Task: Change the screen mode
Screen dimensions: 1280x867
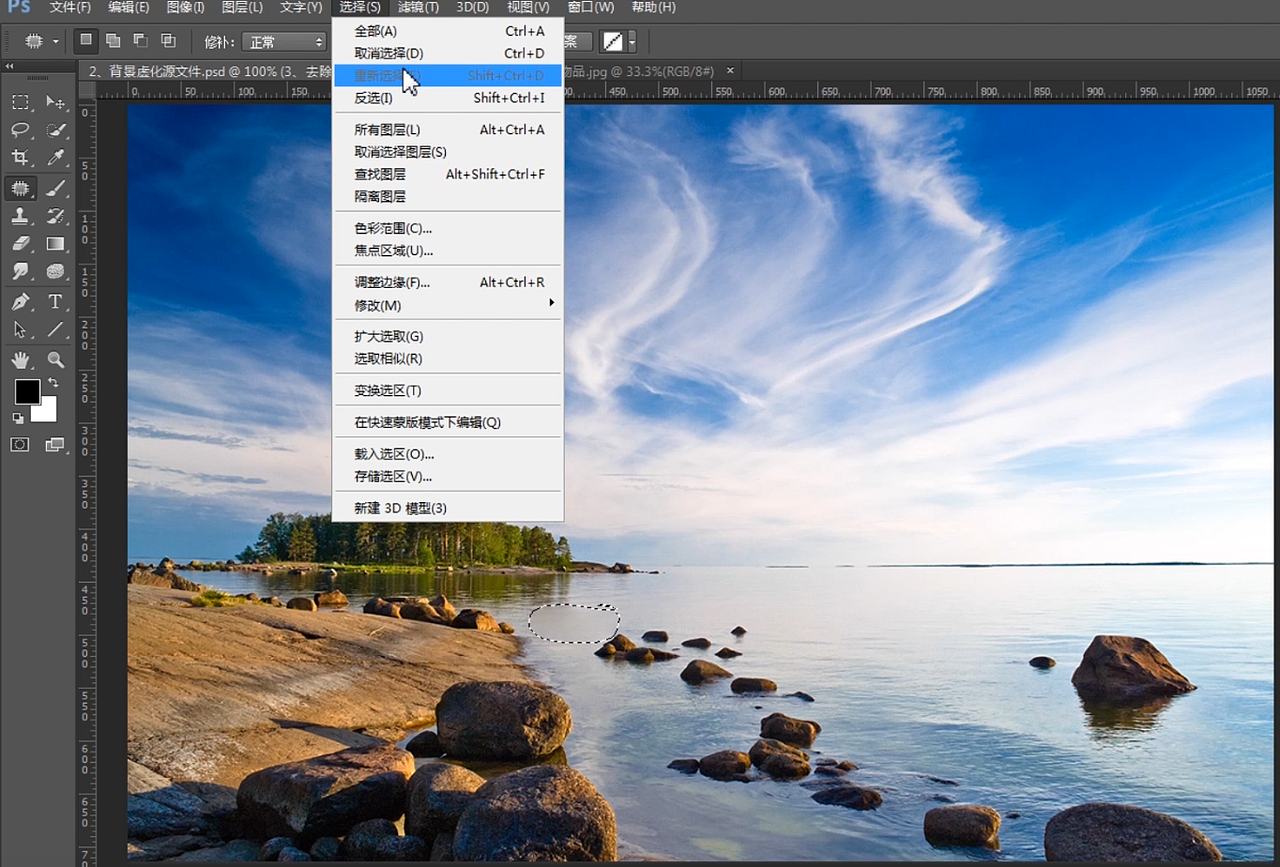Action: pyautogui.click(x=56, y=445)
